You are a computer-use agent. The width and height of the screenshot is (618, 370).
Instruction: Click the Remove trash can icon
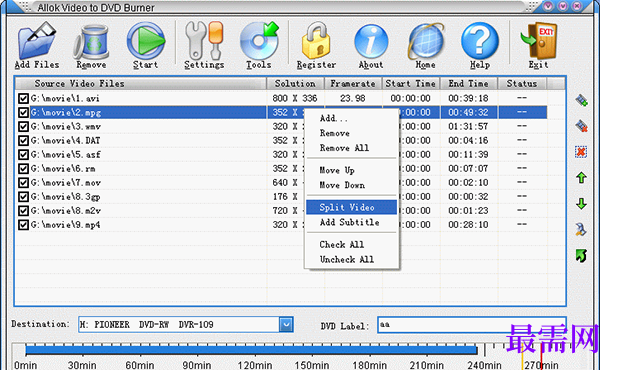coord(91,41)
